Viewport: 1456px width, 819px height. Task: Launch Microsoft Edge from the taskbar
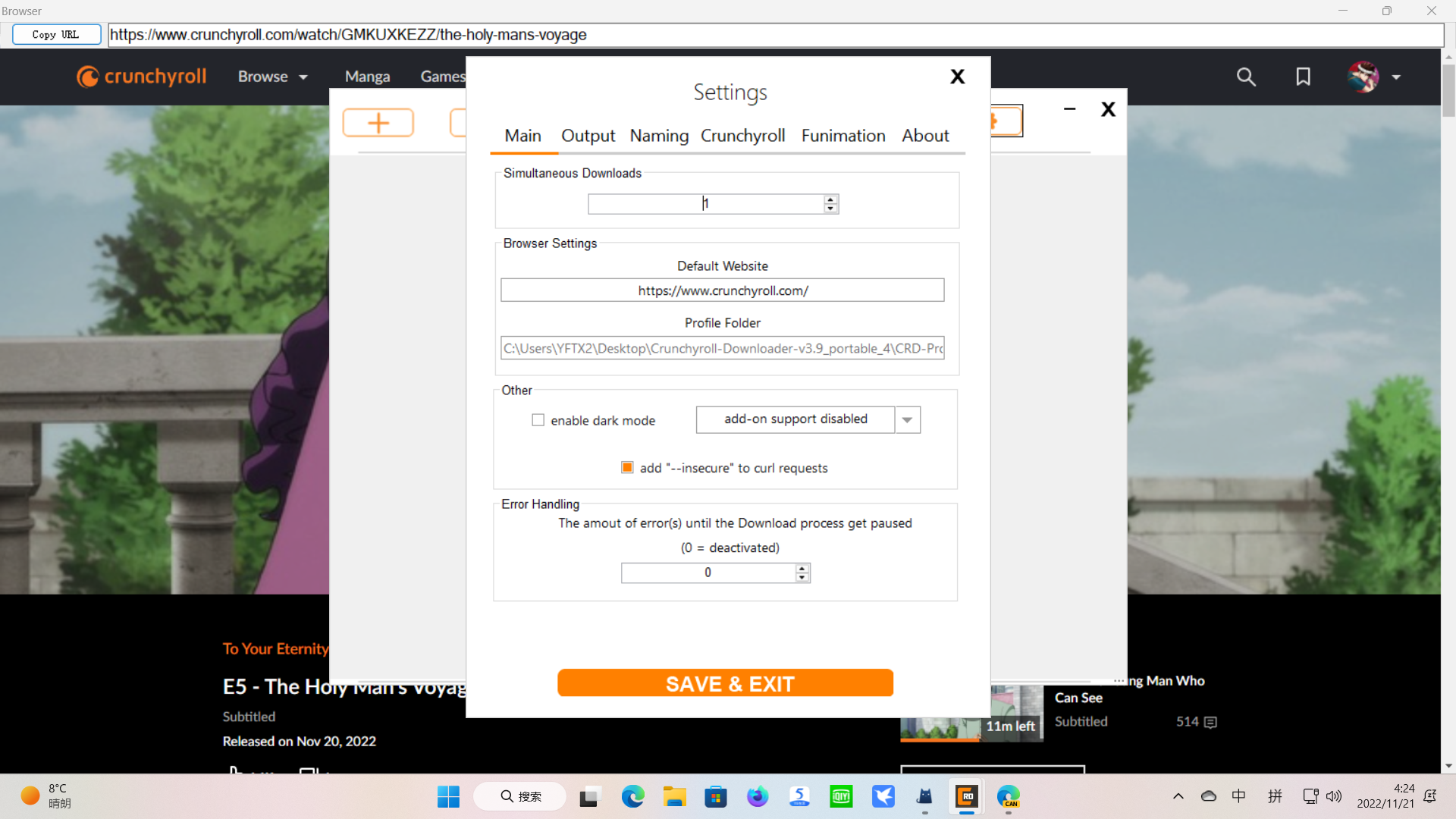pos(633,796)
